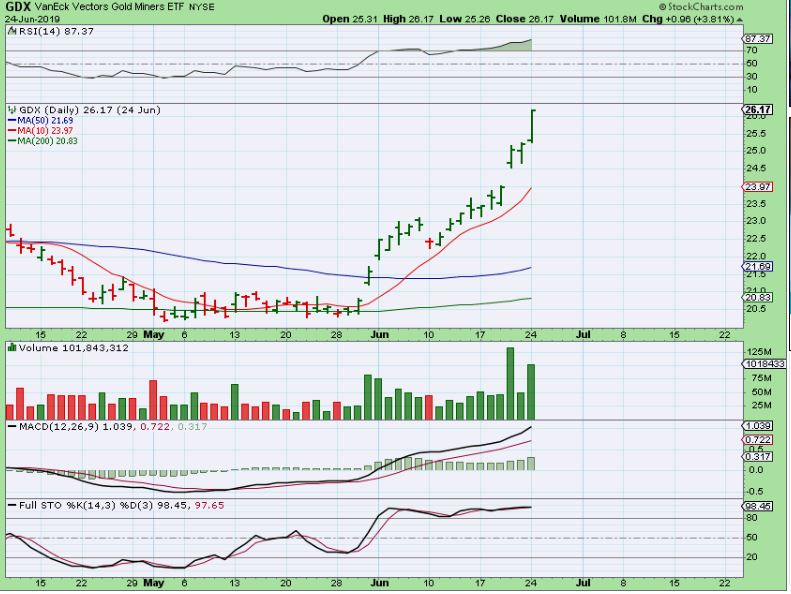Image resolution: width=791 pixels, height=594 pixels.
Task: Click the 0.722 signal tag on MACD axis
Action: 758,440
